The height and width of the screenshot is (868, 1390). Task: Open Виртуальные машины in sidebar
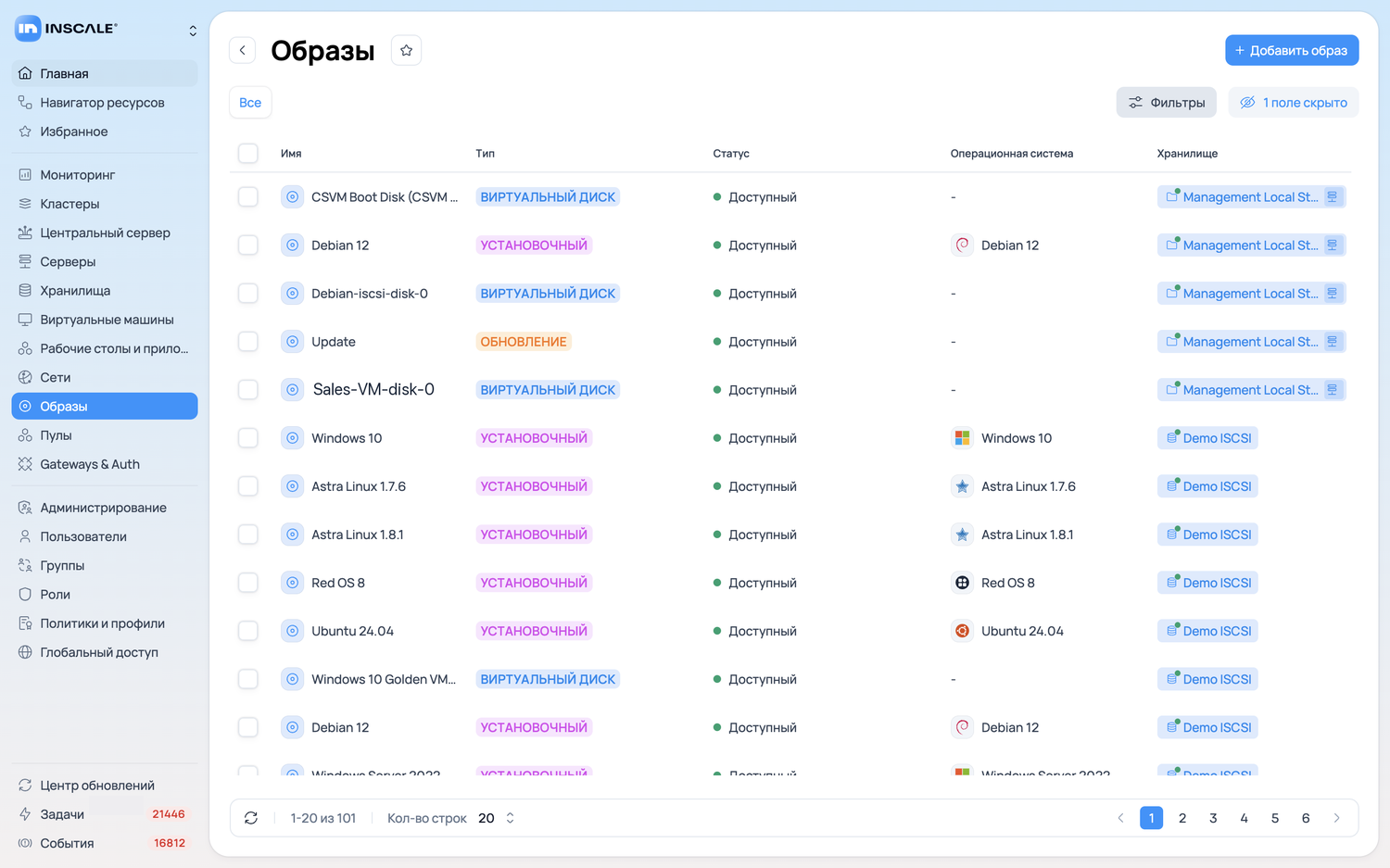105,320
